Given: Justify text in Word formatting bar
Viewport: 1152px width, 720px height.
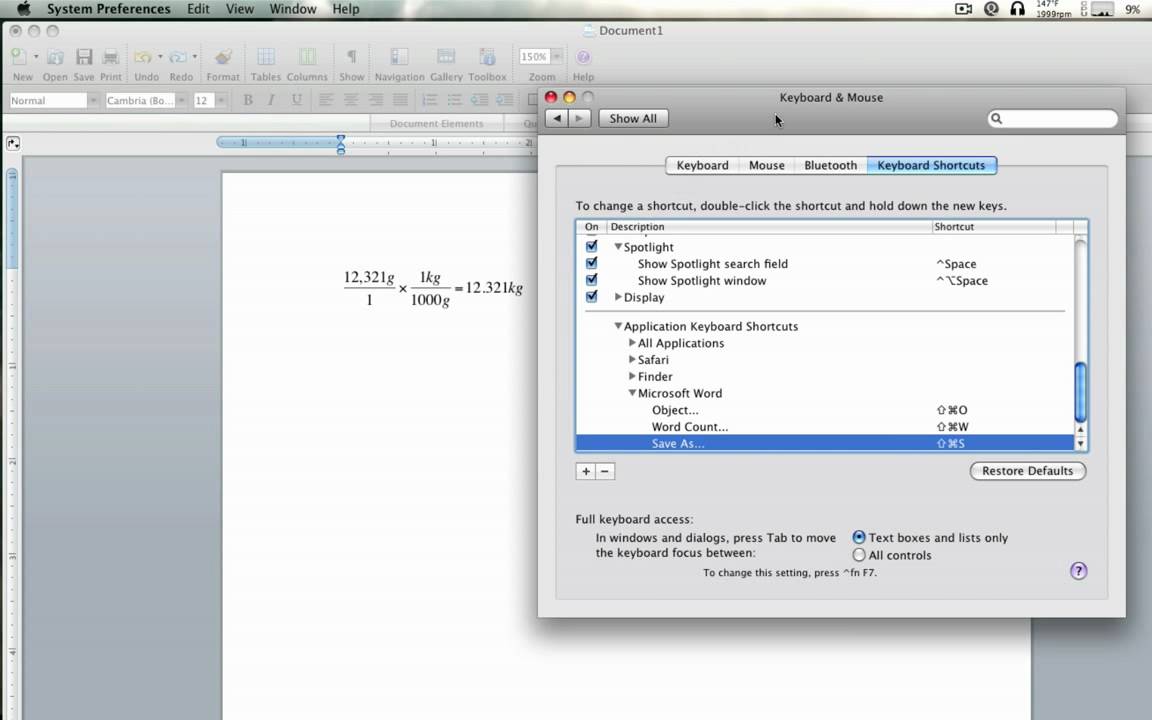Looking at the screenshot, I should pos(400,100).
